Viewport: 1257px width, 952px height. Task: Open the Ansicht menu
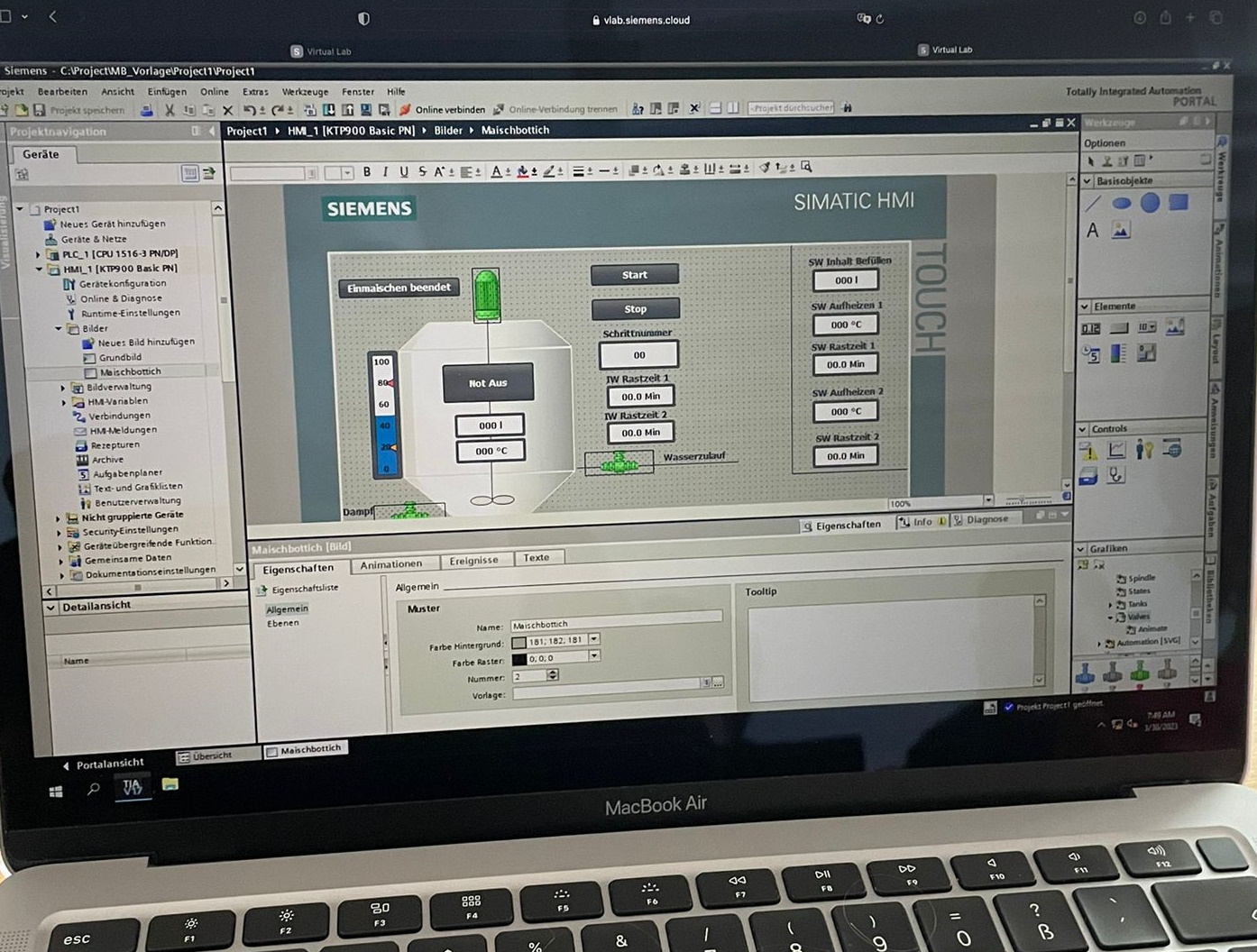[117, 91]
